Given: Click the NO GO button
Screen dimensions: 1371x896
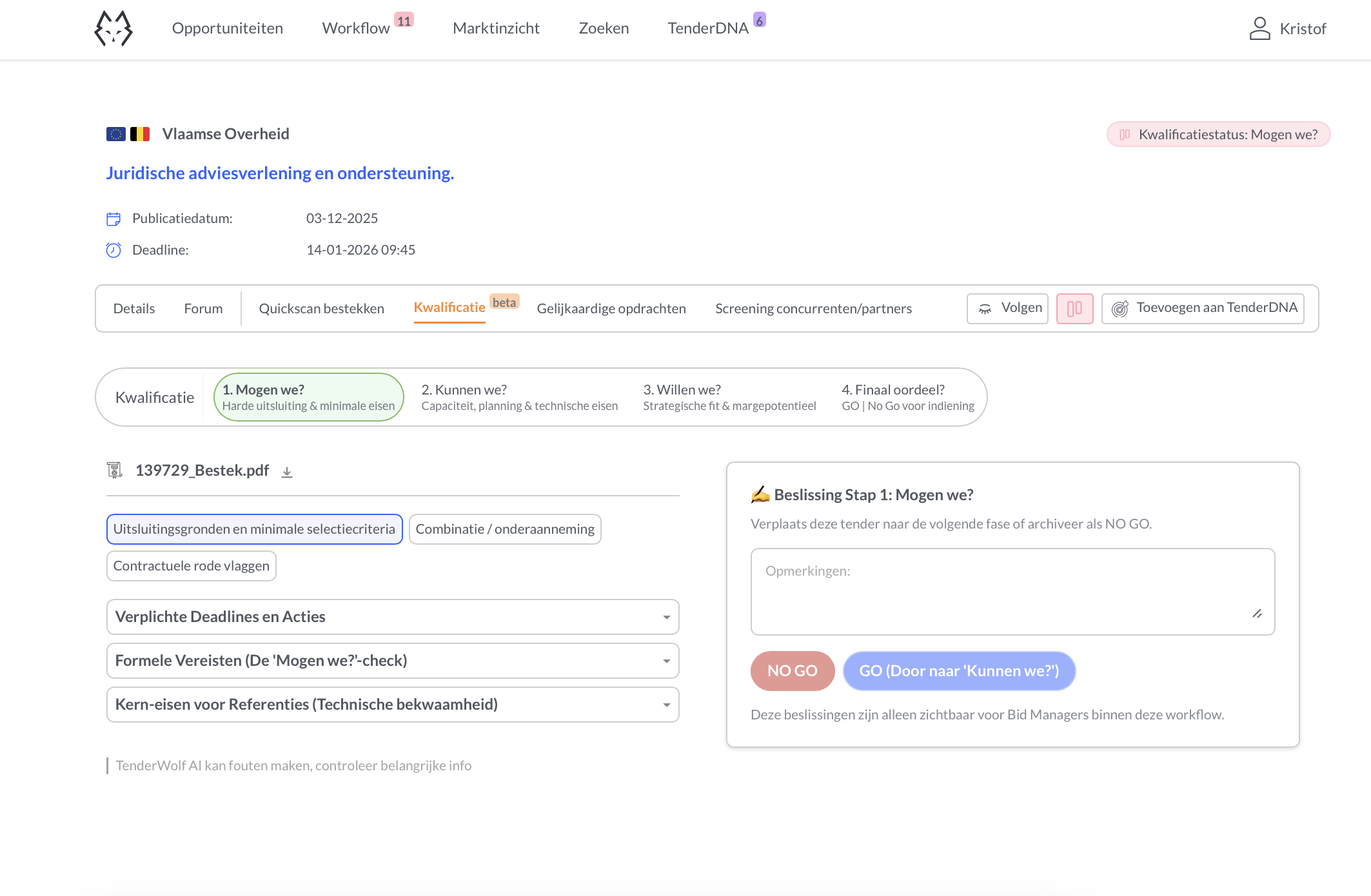Looking at the screenshot, I should pyautogui.click(x=793, y=670).
